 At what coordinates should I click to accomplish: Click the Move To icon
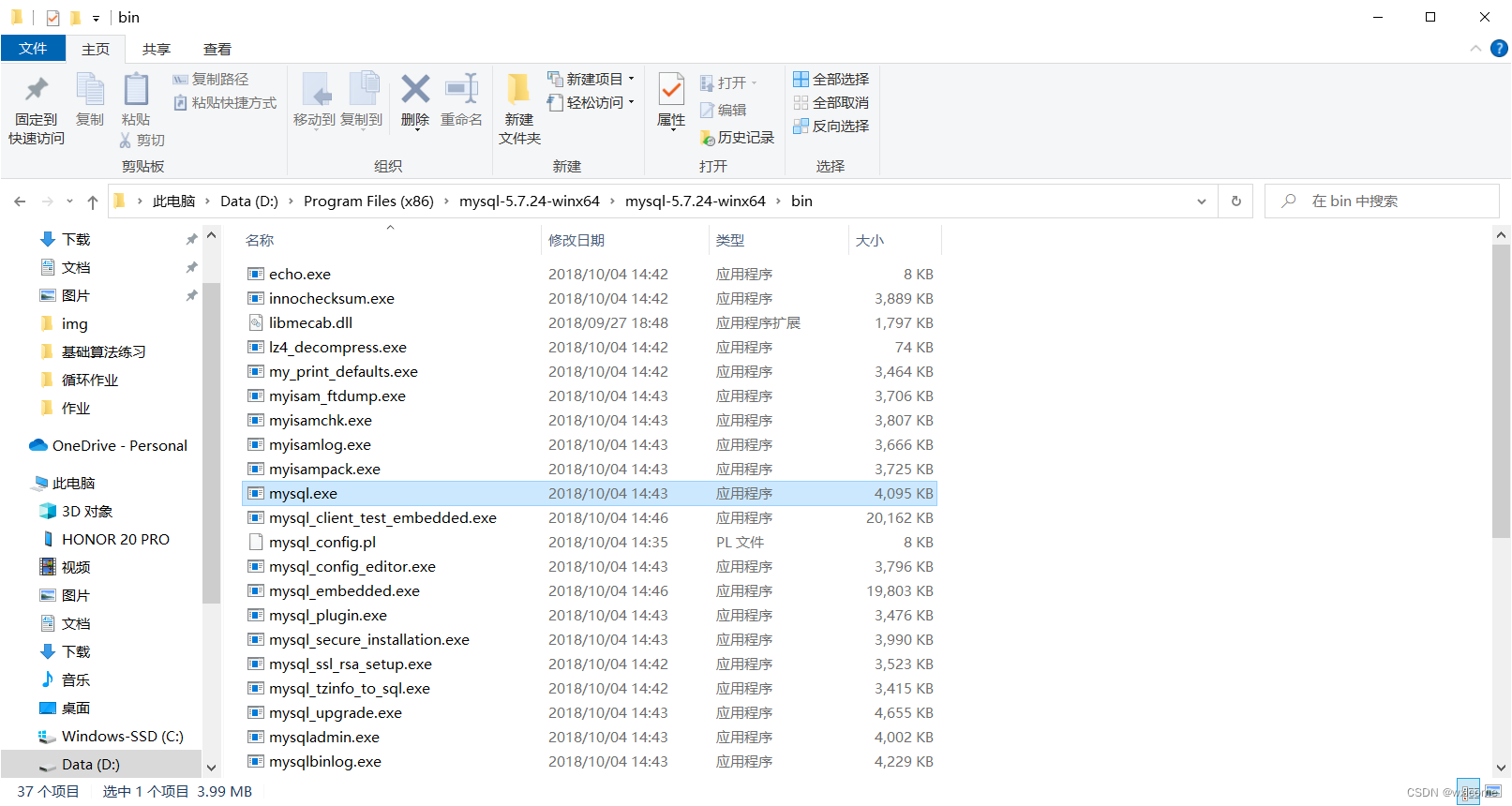pos(315,90)
